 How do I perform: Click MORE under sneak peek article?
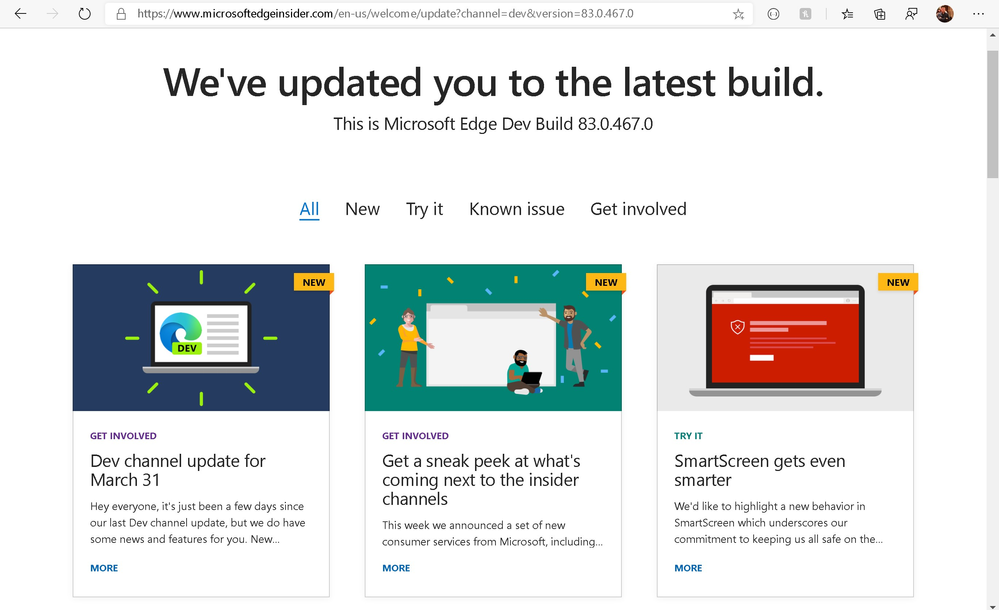pyautogui.click(x=396, y=568)
